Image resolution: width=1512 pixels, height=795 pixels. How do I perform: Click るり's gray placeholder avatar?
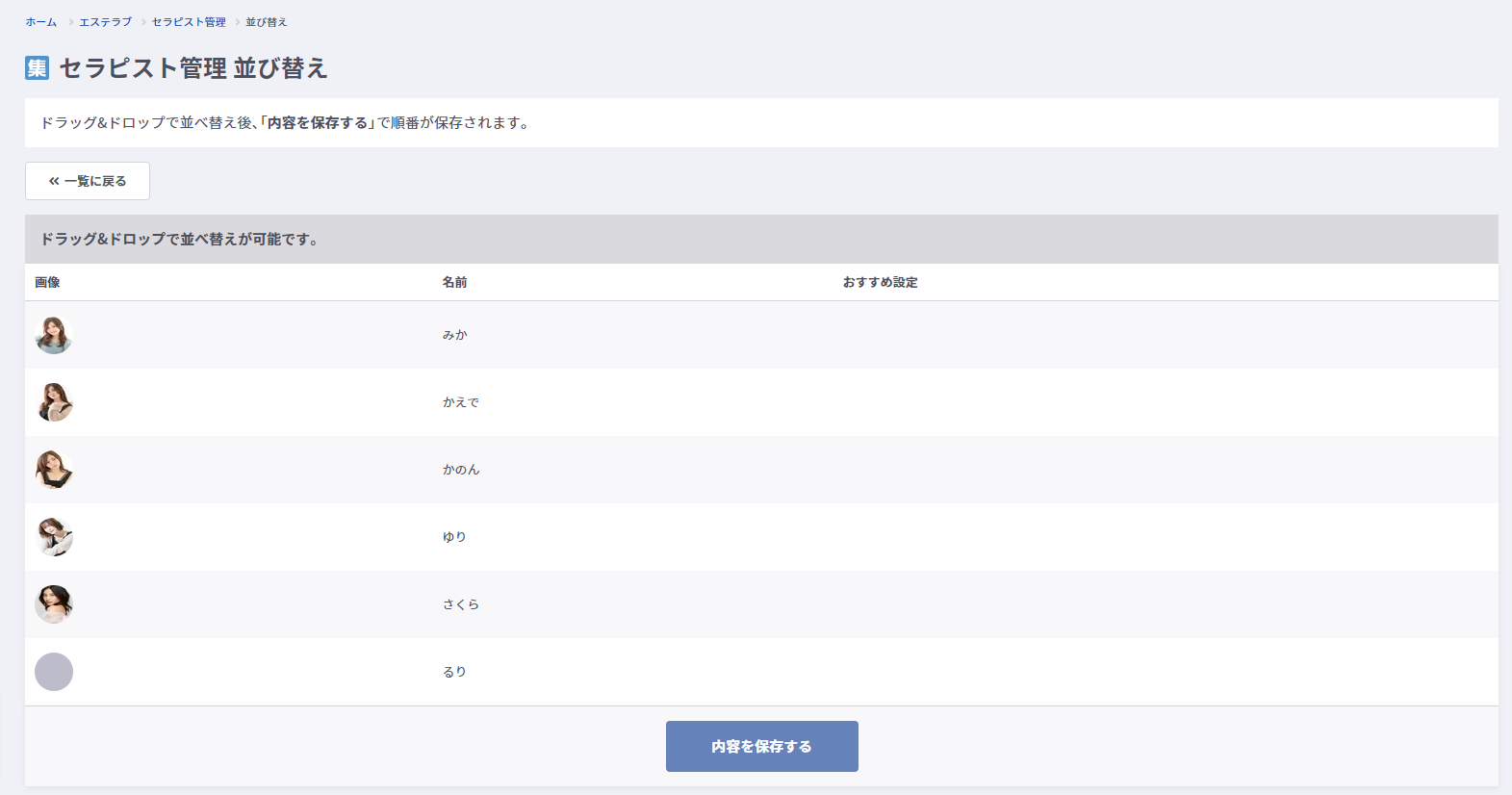tap(54, 672)
